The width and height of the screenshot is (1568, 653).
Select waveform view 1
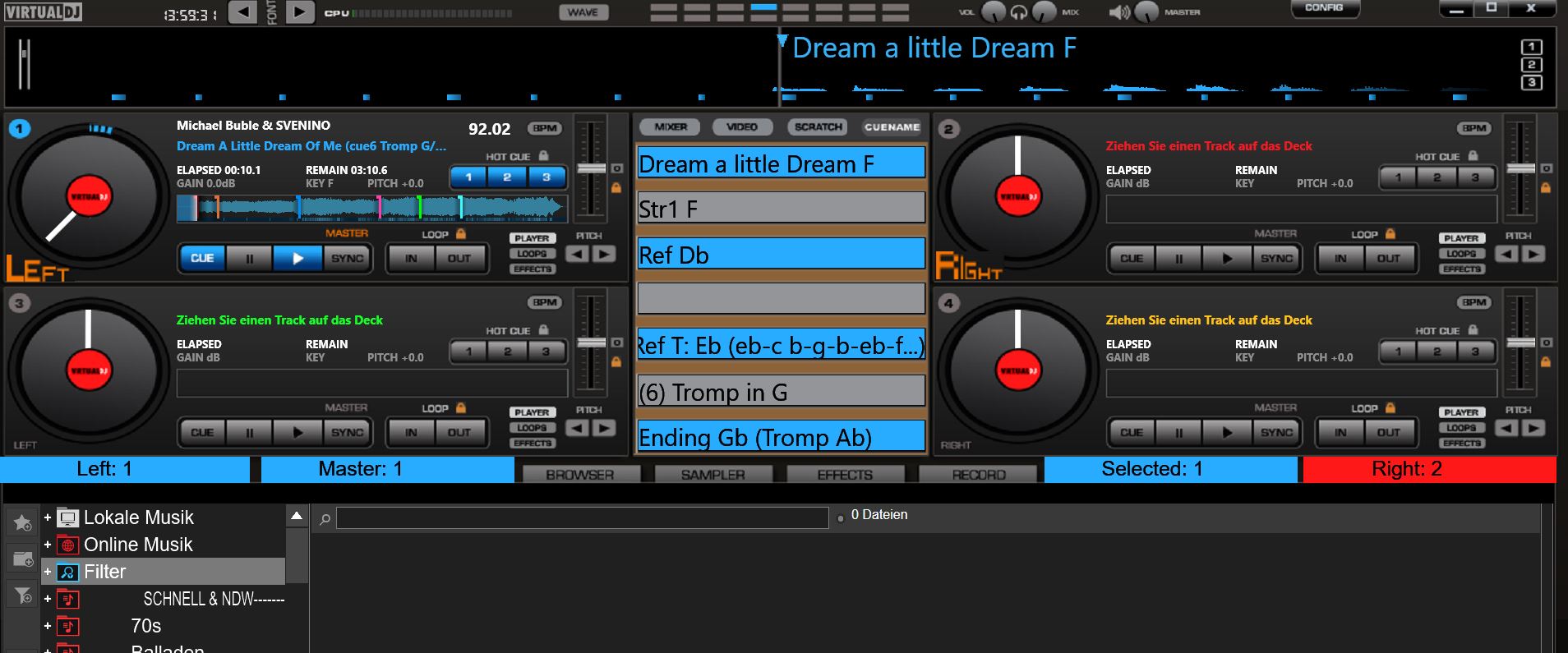click(x=1531, y=47)
